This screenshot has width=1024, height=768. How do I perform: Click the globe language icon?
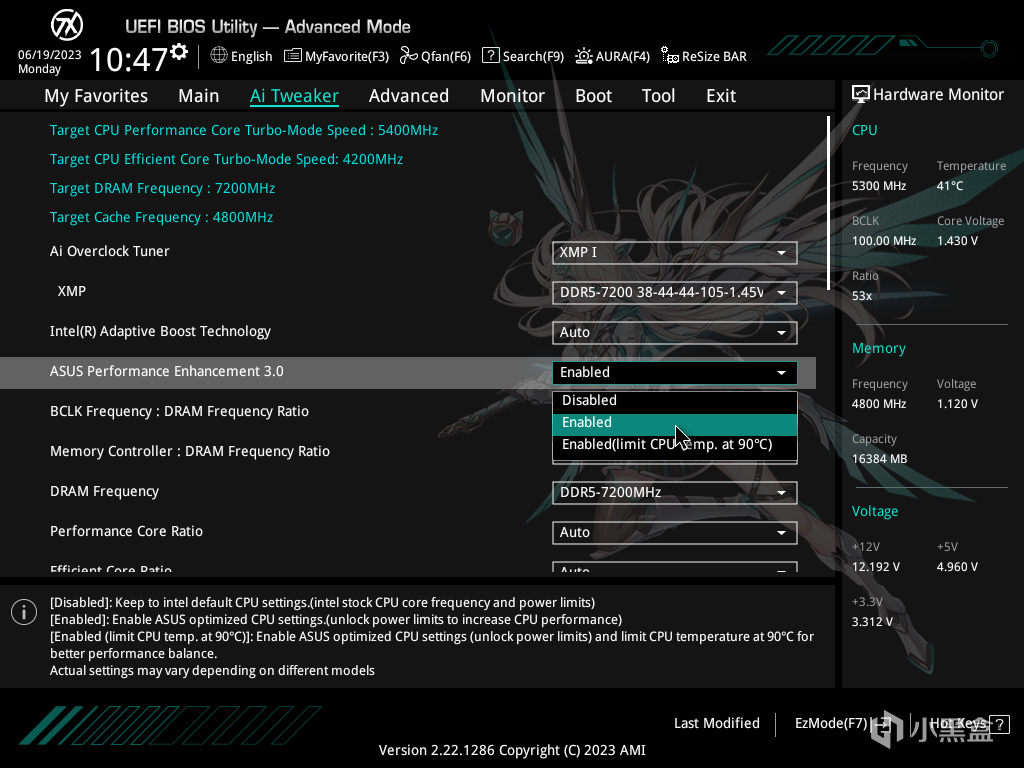(x=219, y=56)
